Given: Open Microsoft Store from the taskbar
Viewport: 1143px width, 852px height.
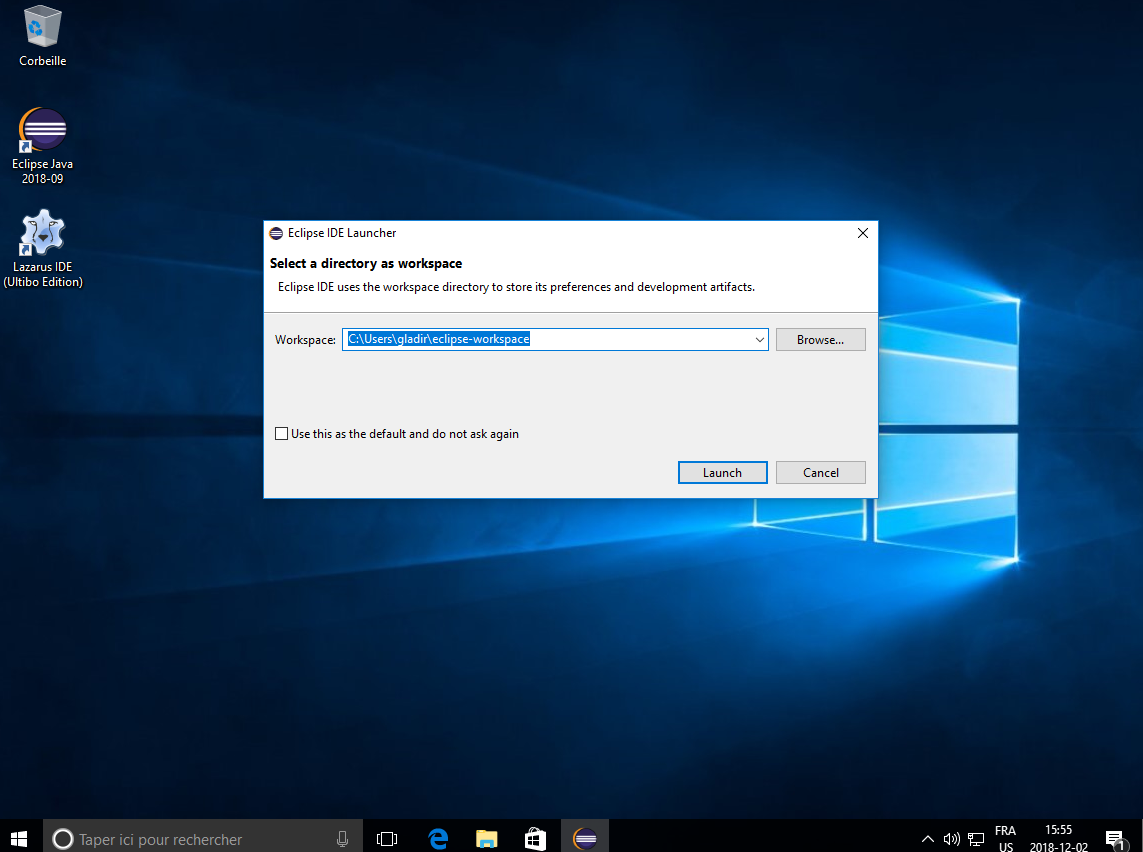Looking at the screenshot, I should pyautogui.click(x=536, y=838).
